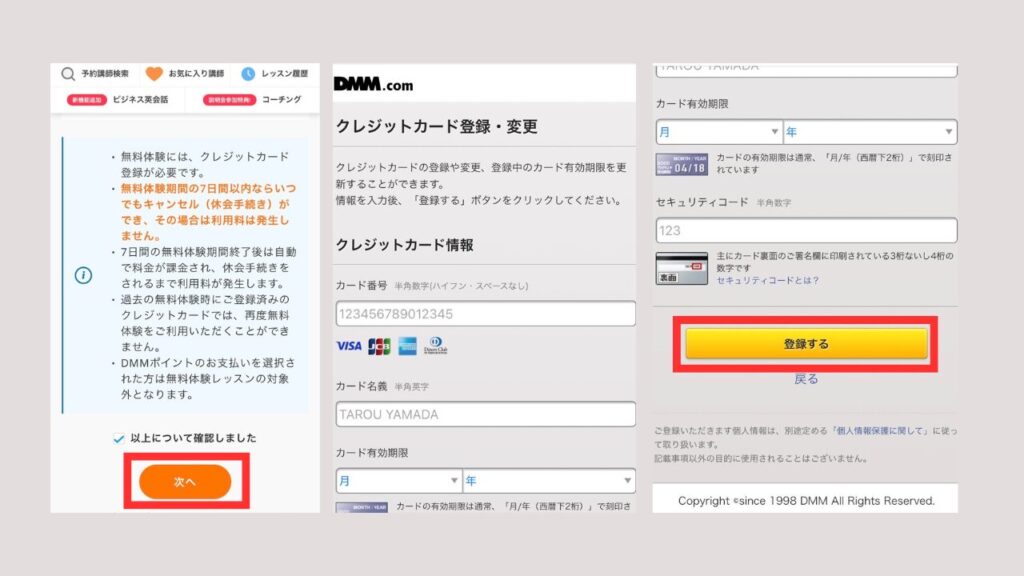Click the 戻る link
Screen dimensions: 1024x576
pyautogui.click(x=806, y=379)
